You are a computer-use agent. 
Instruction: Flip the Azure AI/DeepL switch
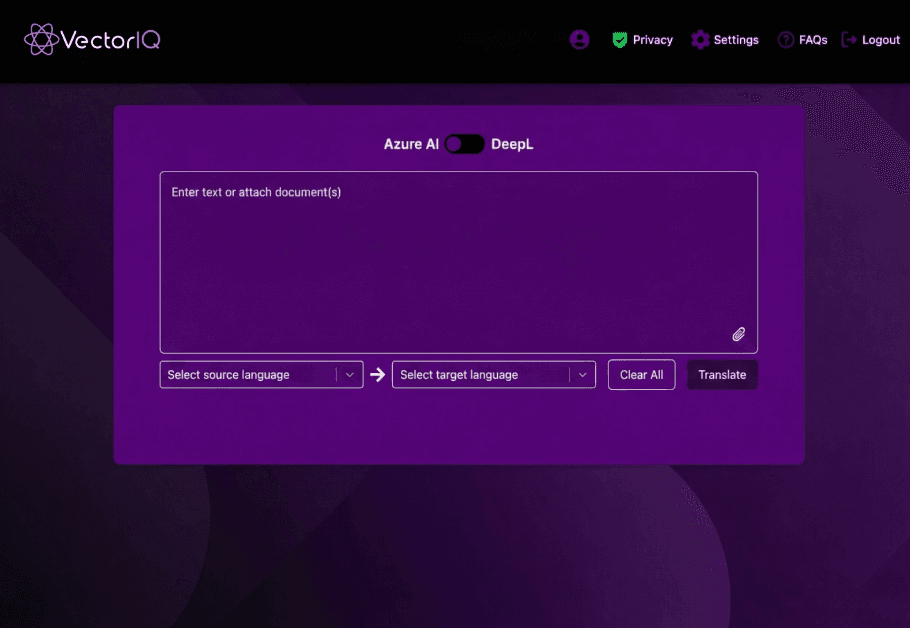pyautogui.click(x=464, y=144)
